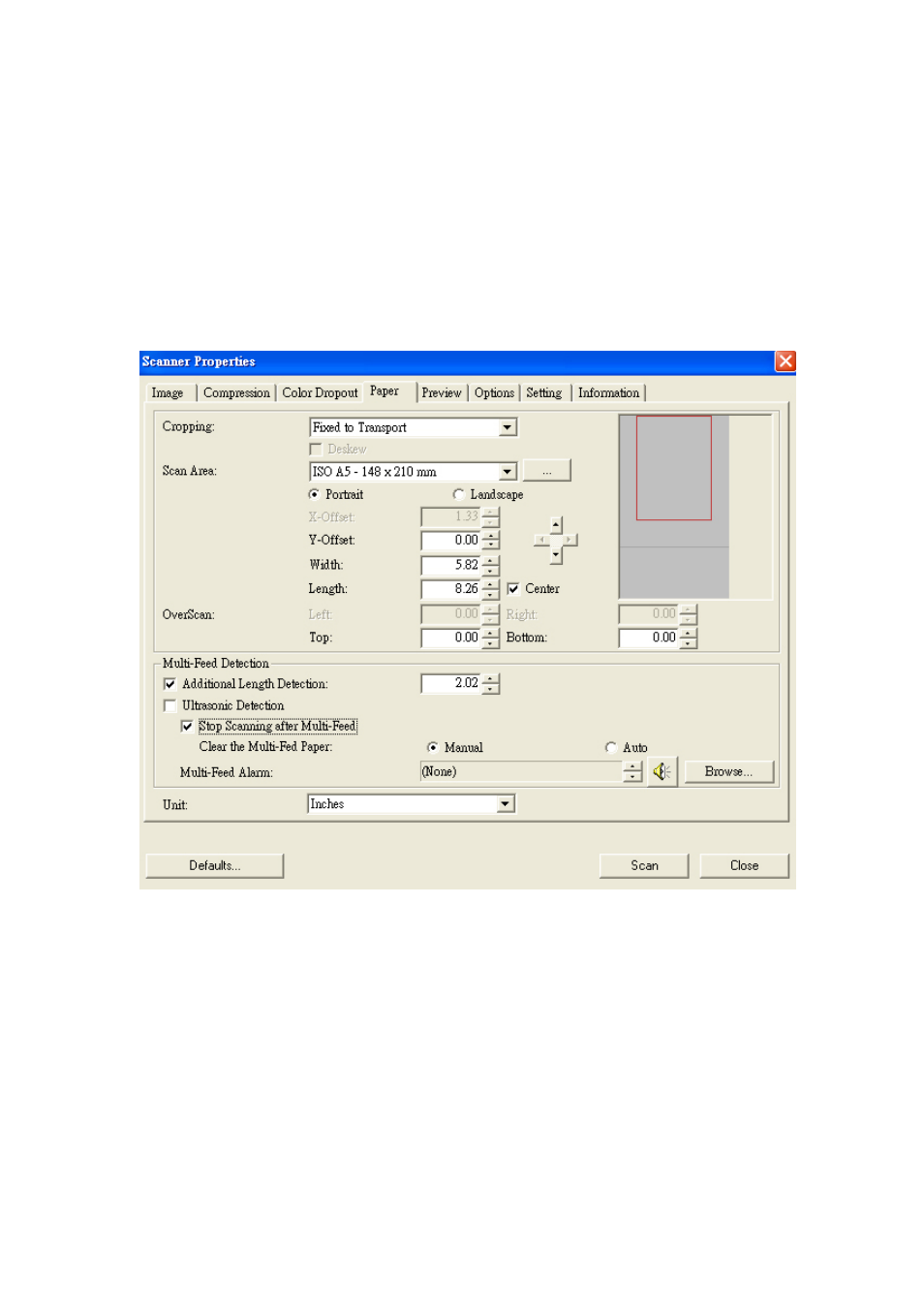Switch to the Preview tab
Viewport: 924px width, 1309px height.
point(442,393)
